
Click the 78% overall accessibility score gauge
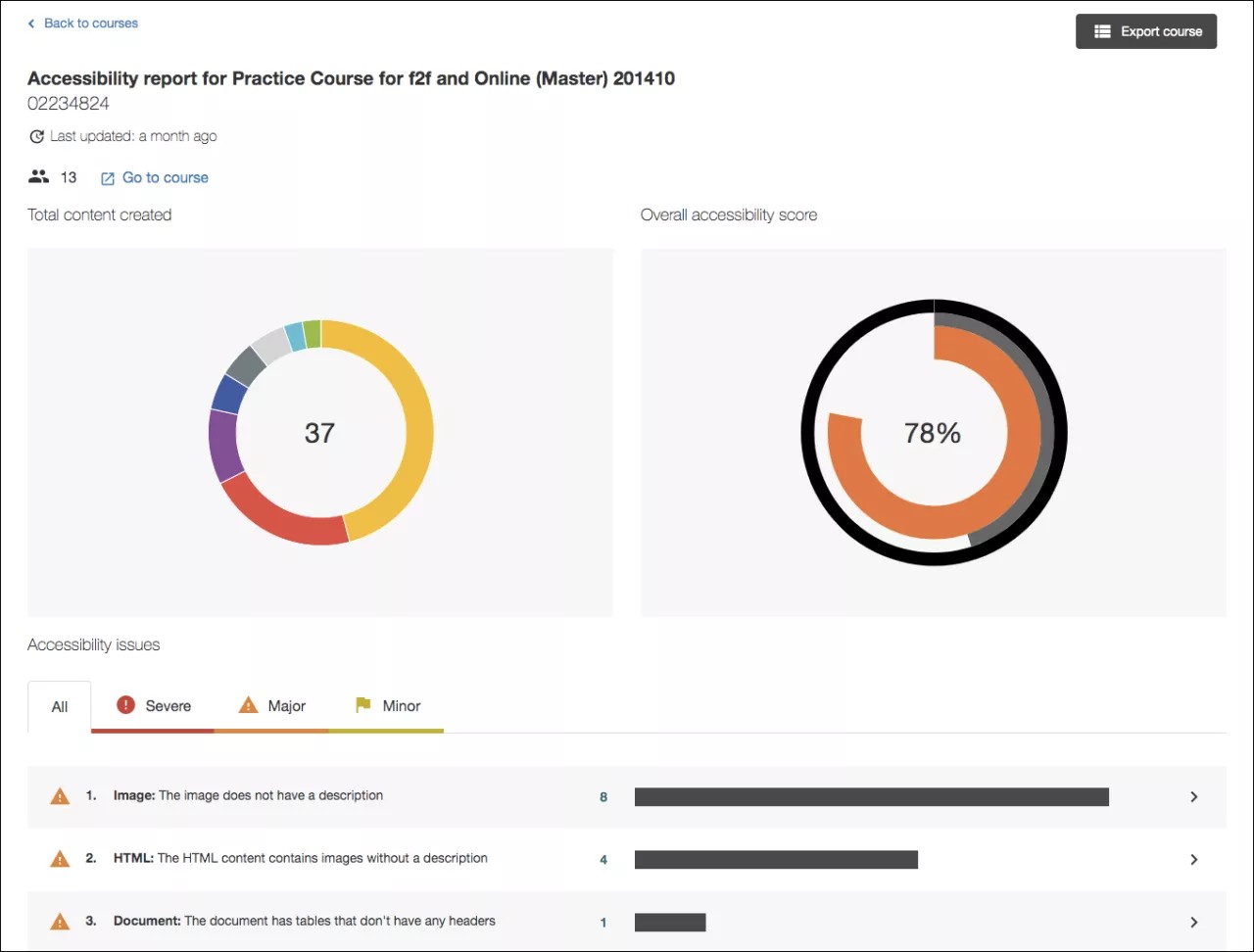tap(933, 433)
